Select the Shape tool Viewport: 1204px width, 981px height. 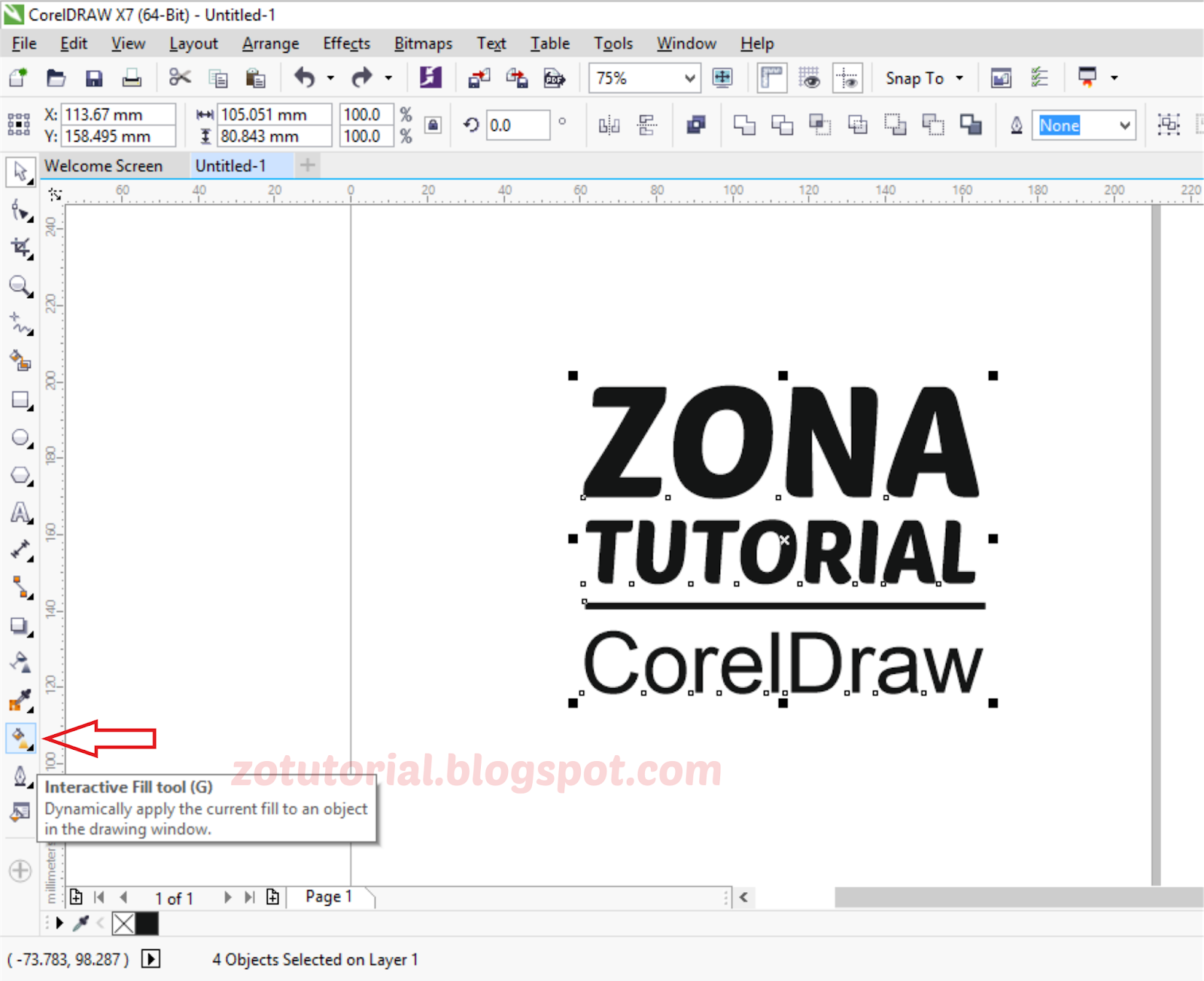pyautogui.click(x=20, y=210)
